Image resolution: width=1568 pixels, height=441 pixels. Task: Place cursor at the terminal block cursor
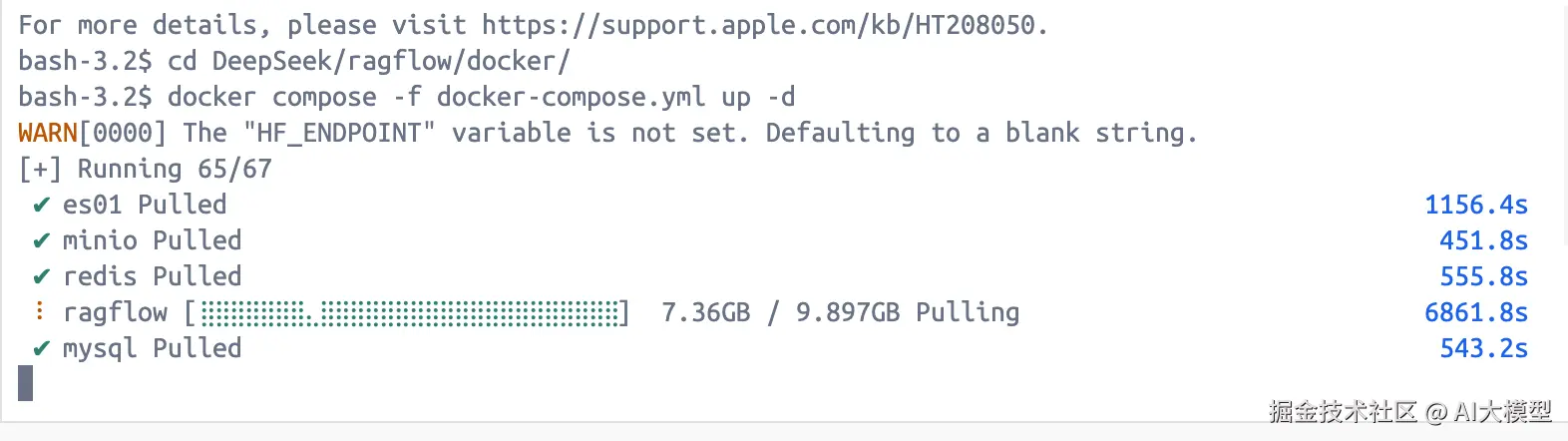pos(26,383)
